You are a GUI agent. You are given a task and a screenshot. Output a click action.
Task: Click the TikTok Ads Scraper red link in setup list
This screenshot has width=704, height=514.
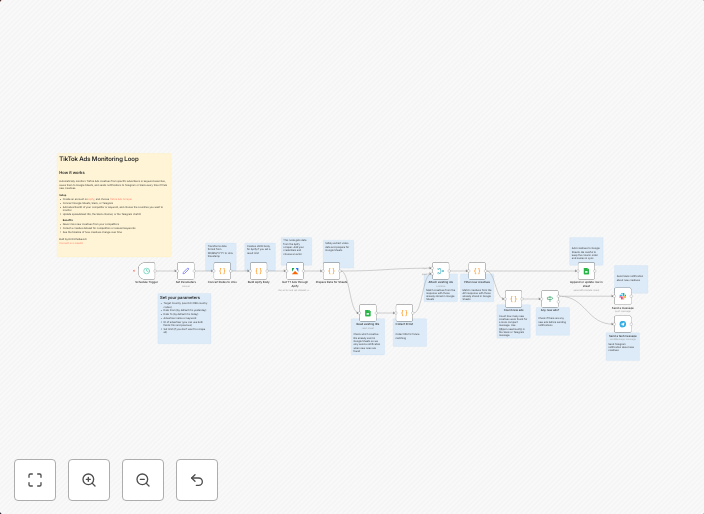coord(121,199)
